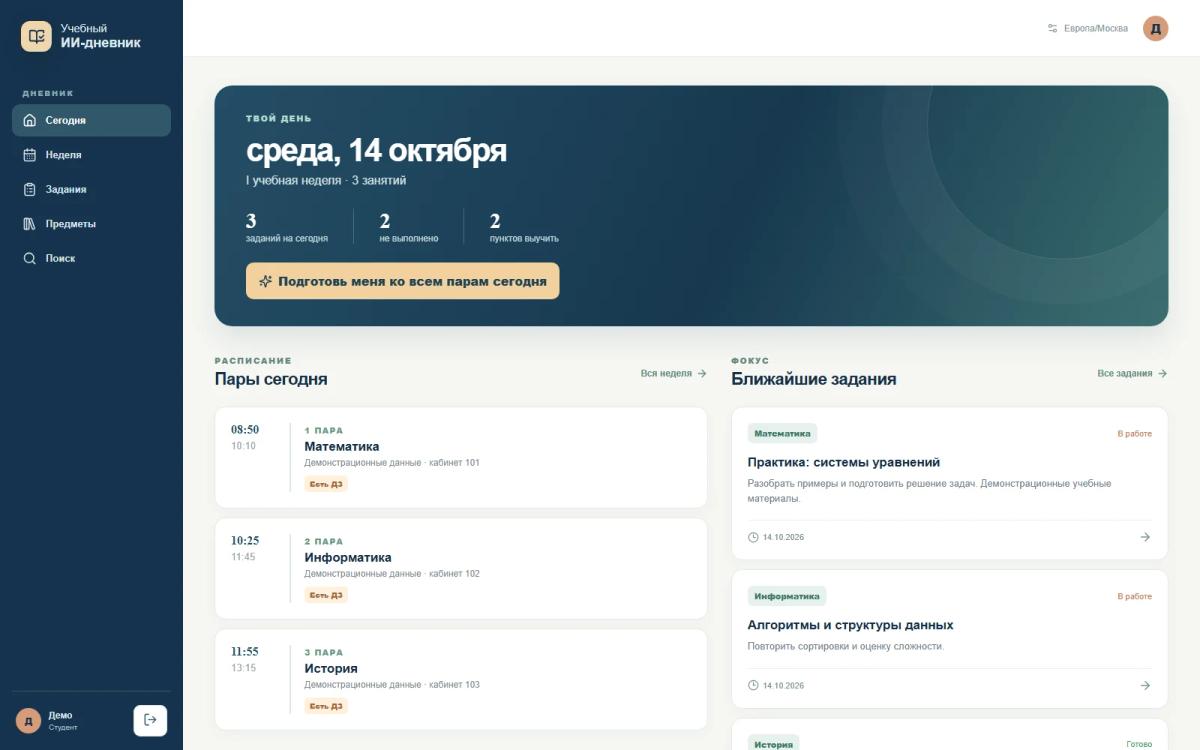Click the кабинет 102 room text
The height and width of the screenshot is (750, 1200).
[454, 574]
